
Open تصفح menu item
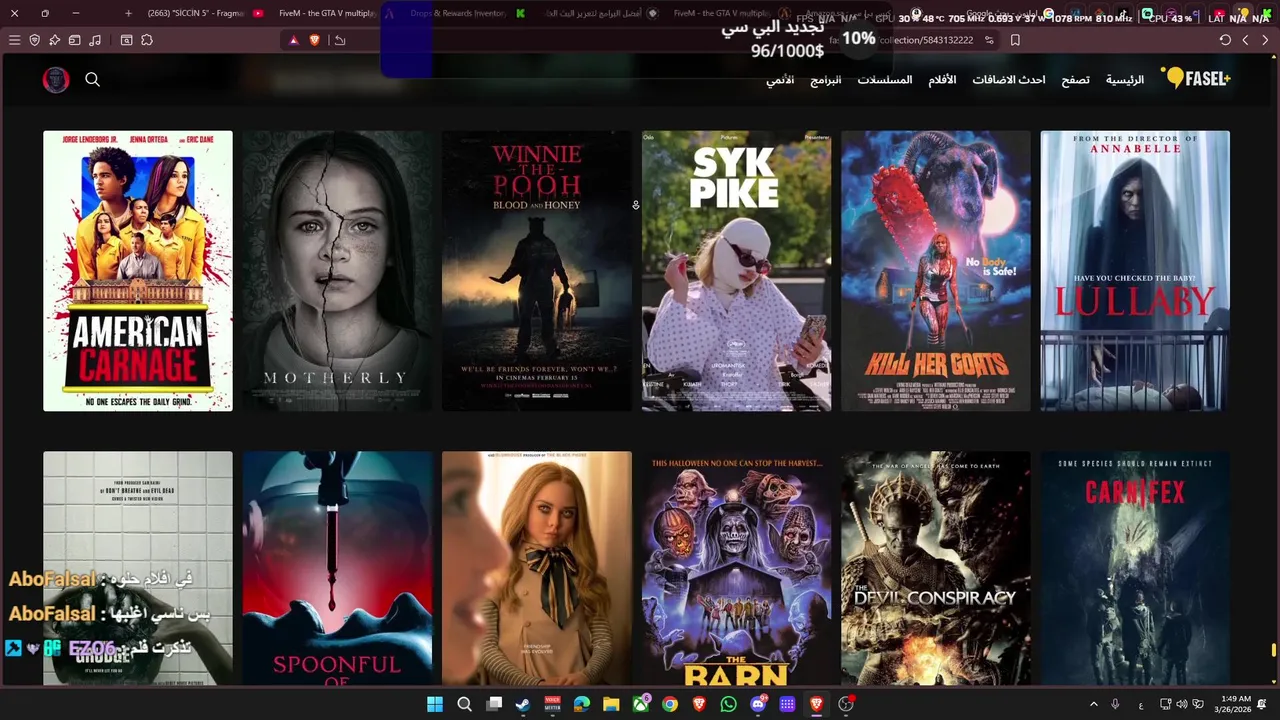tap(1076, 79)
